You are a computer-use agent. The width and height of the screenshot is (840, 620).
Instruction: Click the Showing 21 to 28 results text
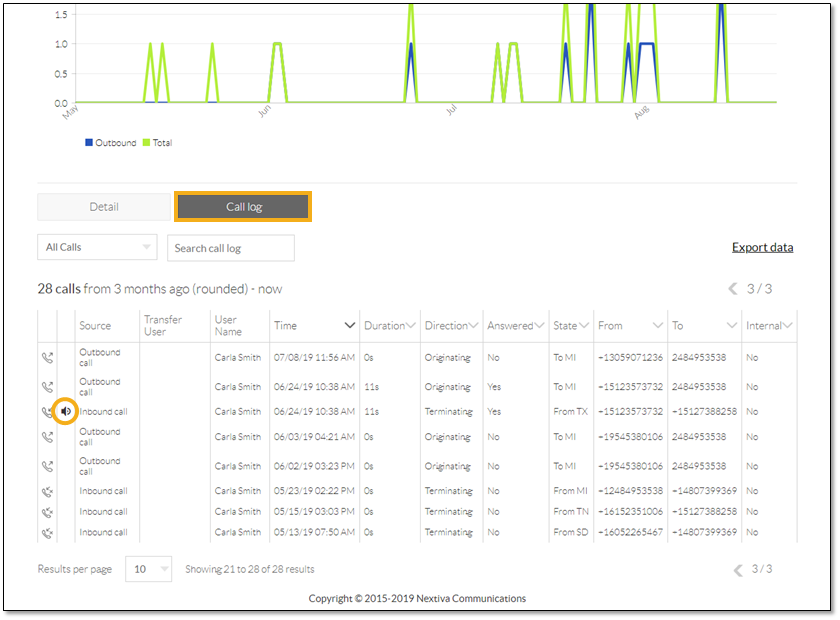[x=250, y=569]
